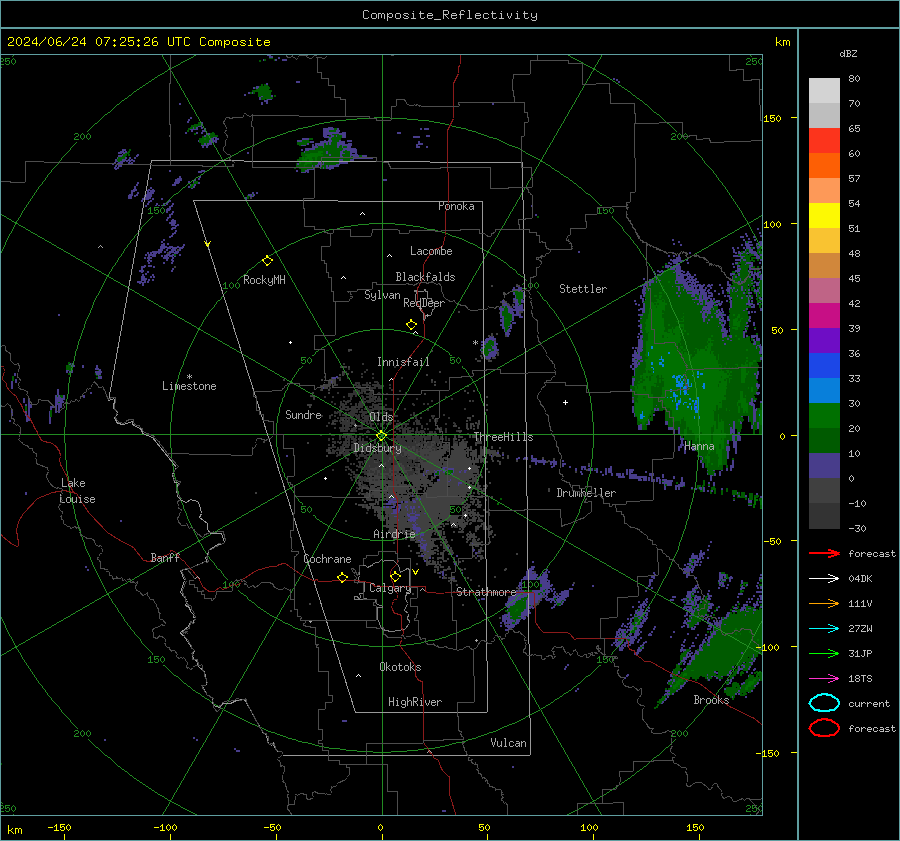Select the Olds label
The height and width of the screenshot is (841, 900).
click(x=381, y=417)
